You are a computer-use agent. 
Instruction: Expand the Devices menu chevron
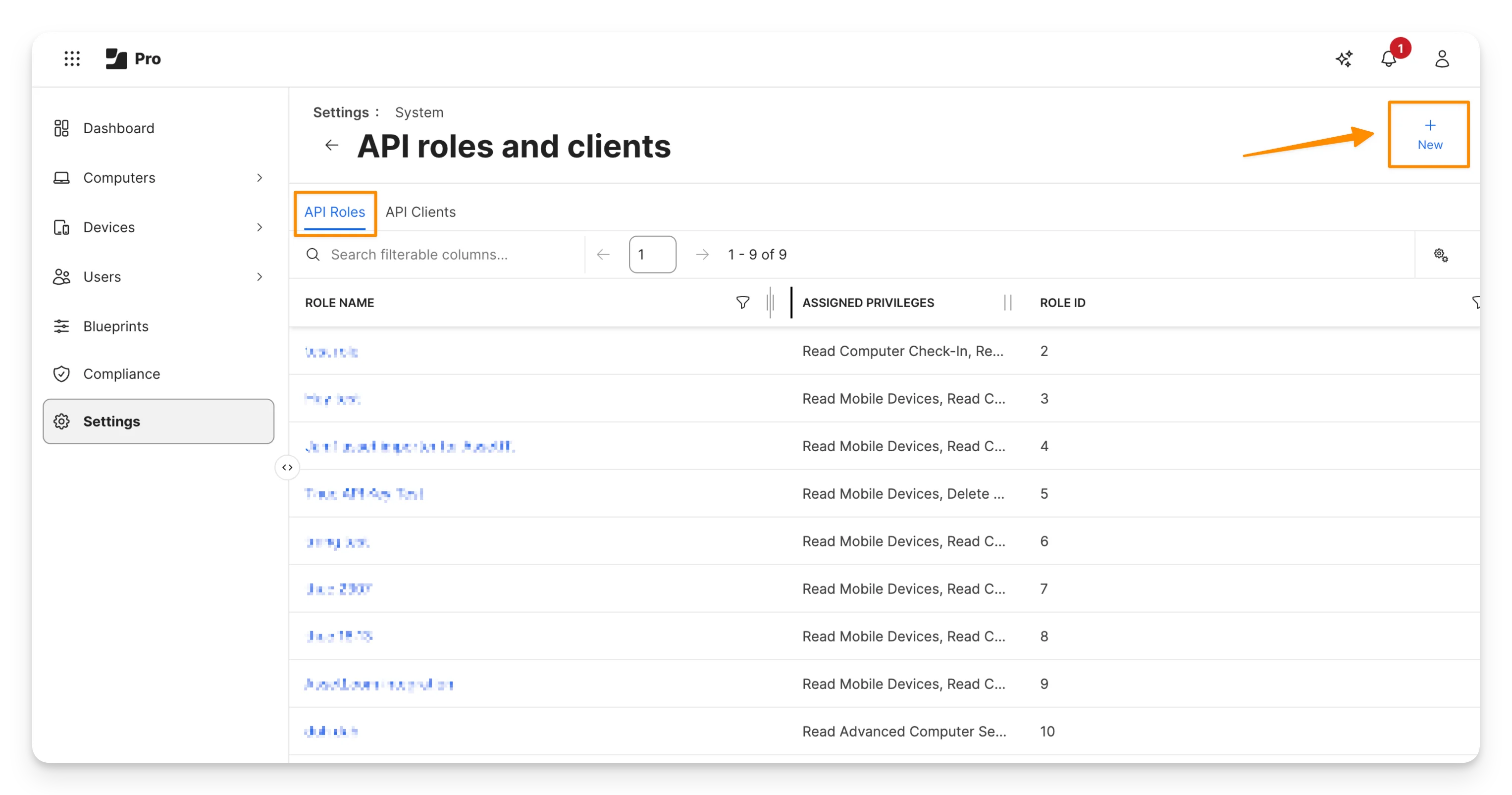(x=260, y=227)
